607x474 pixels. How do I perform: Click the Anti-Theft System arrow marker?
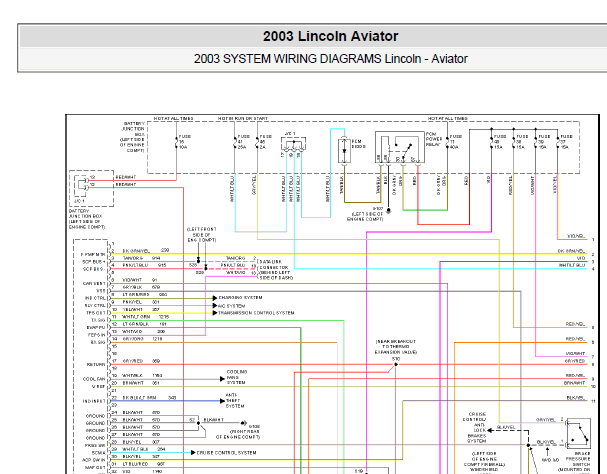(222, 401)
